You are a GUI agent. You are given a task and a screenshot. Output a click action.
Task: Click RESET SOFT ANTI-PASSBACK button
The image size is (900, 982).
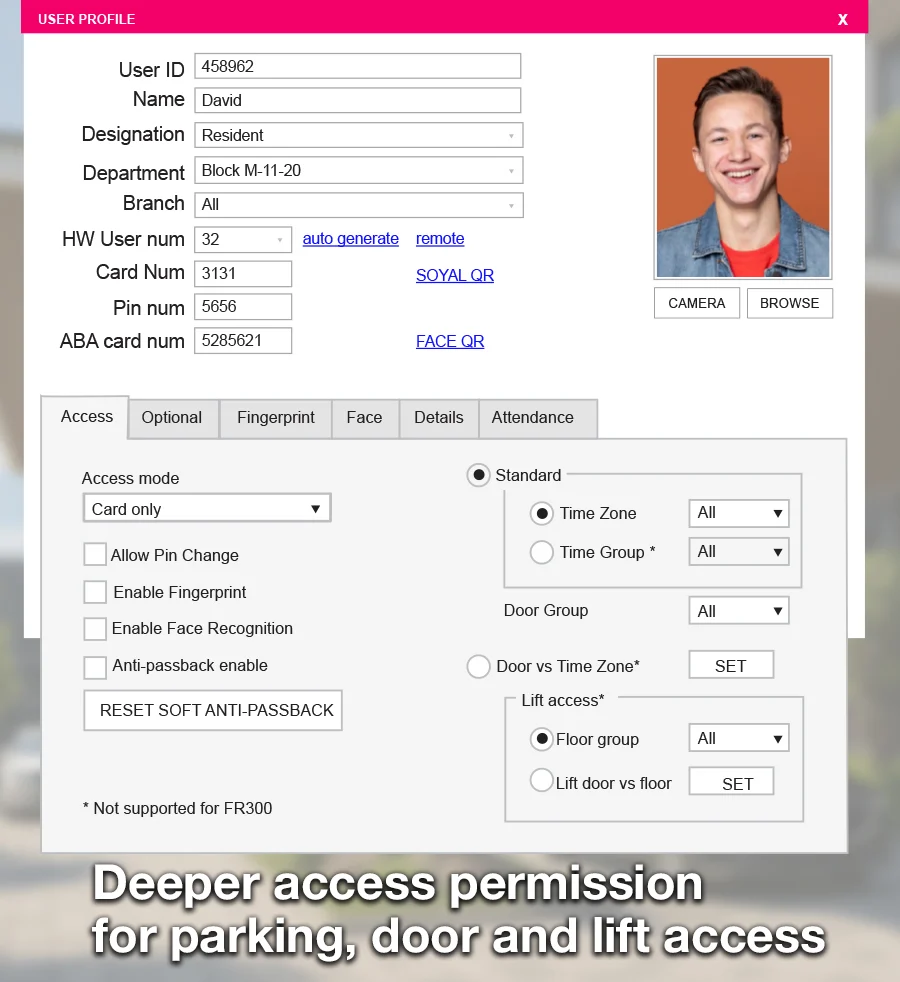tap(213, 710)
